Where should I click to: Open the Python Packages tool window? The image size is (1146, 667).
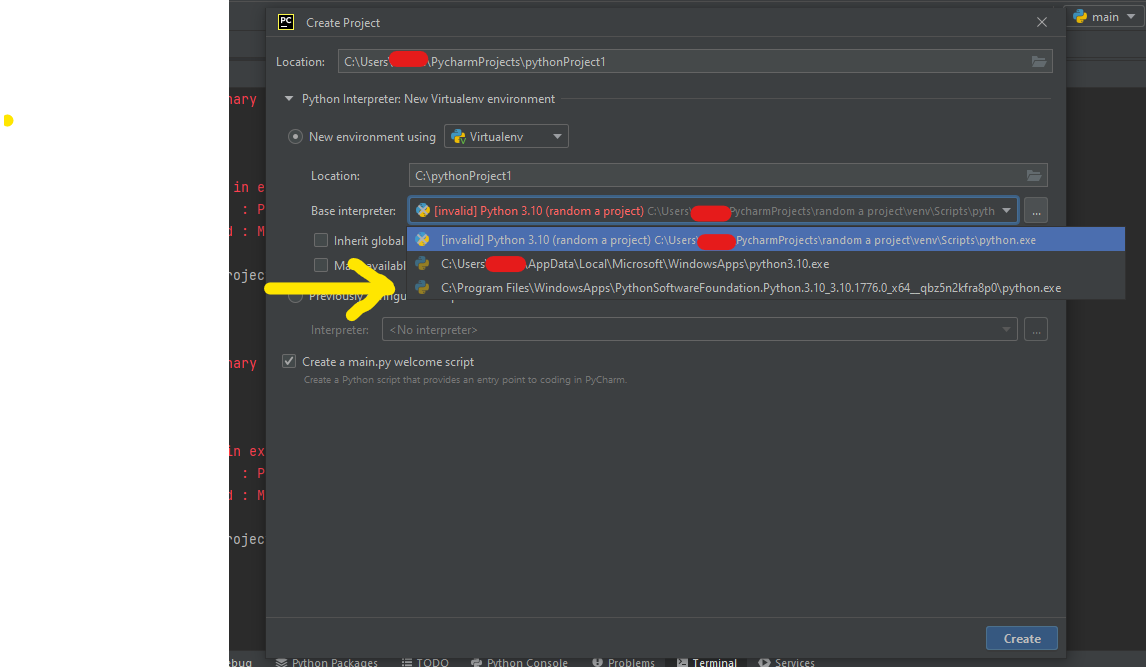(327, 662)
